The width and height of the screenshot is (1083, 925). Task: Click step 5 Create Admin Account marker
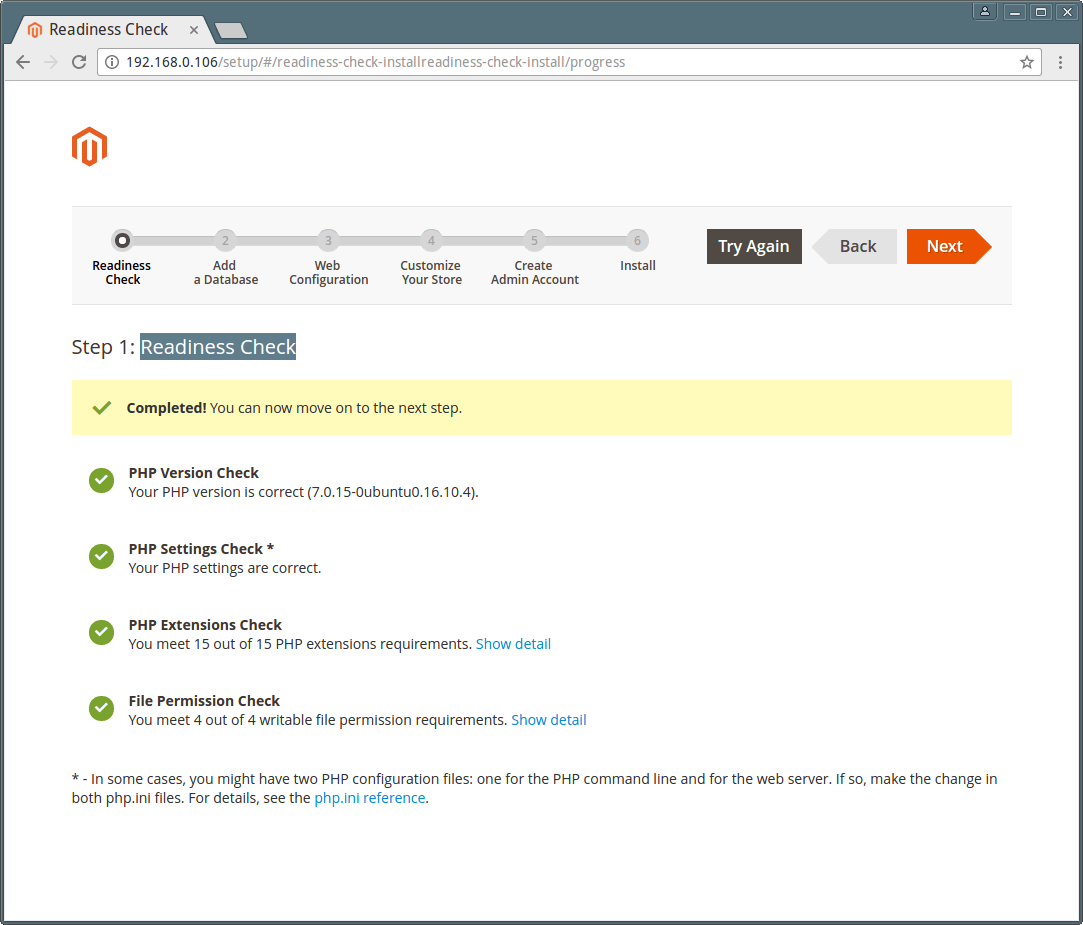coord(534,240)
